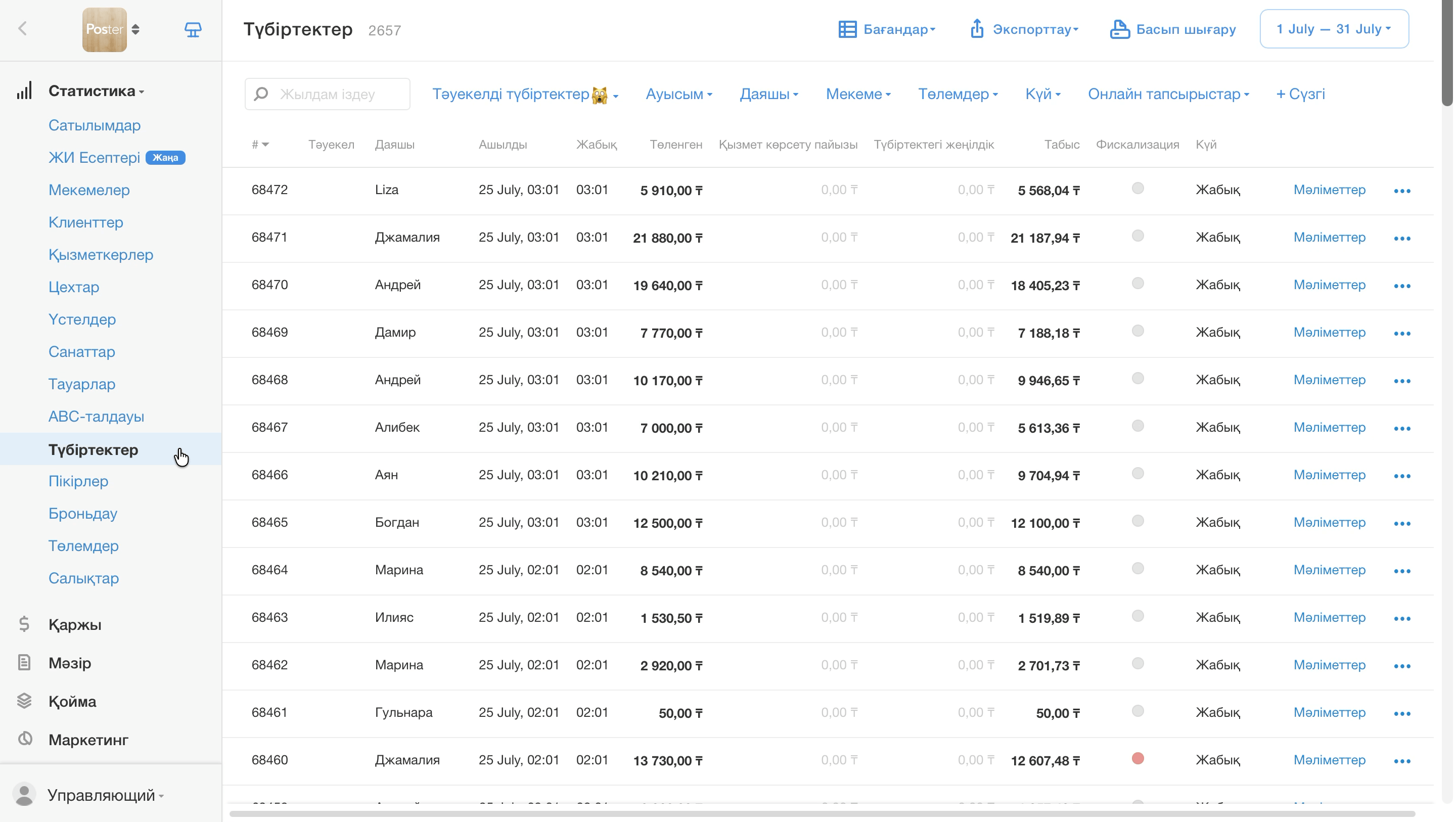Toggle fiscalization indicator for receipt 68471

[x=1138, y=236]
